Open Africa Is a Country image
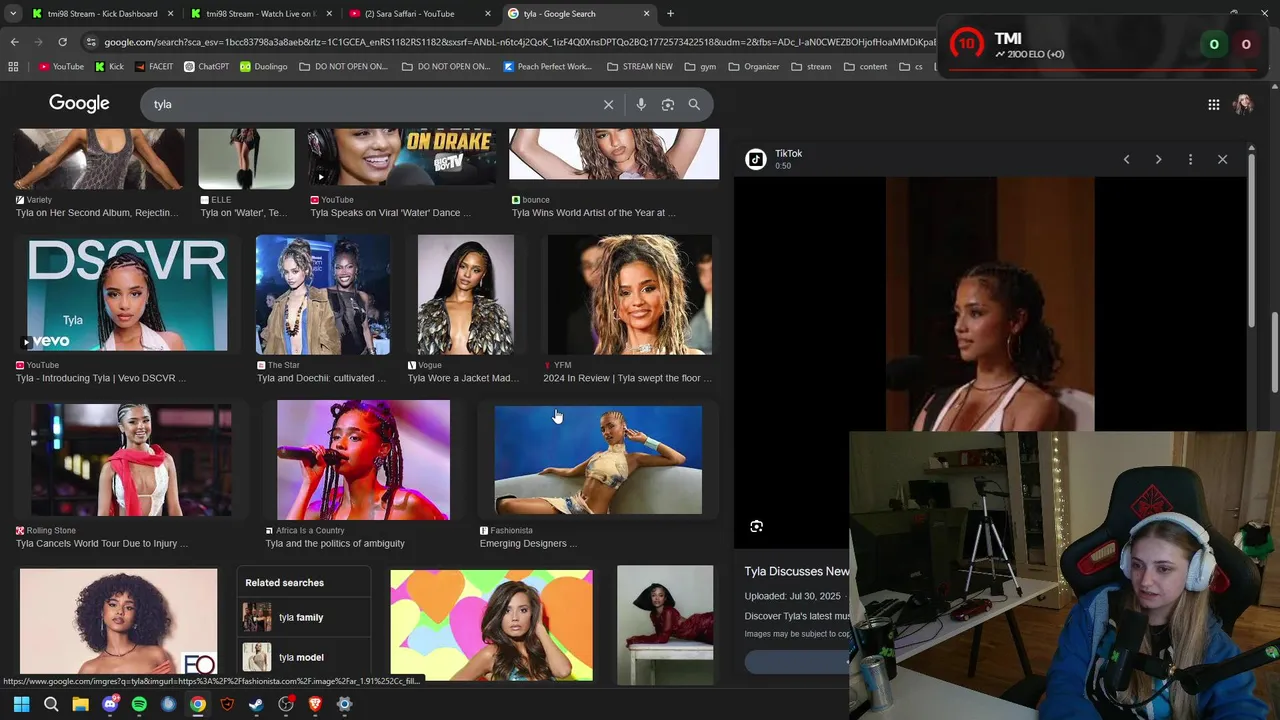Screen dimensions: 1280x720 (363, 460)
